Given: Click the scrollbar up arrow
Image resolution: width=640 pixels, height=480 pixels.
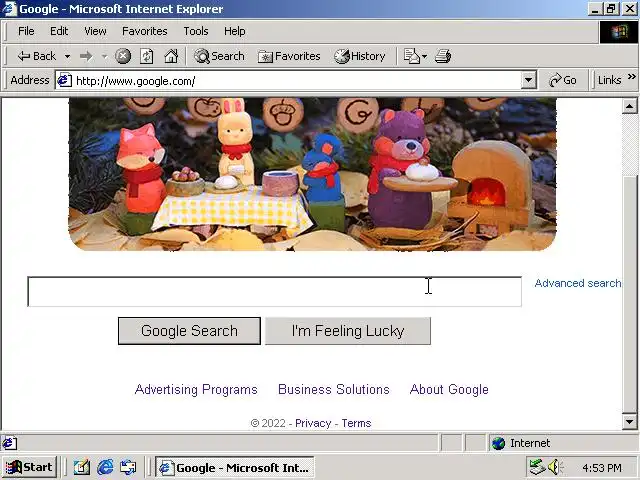Looking at the screenshot, I should (629, 107).
